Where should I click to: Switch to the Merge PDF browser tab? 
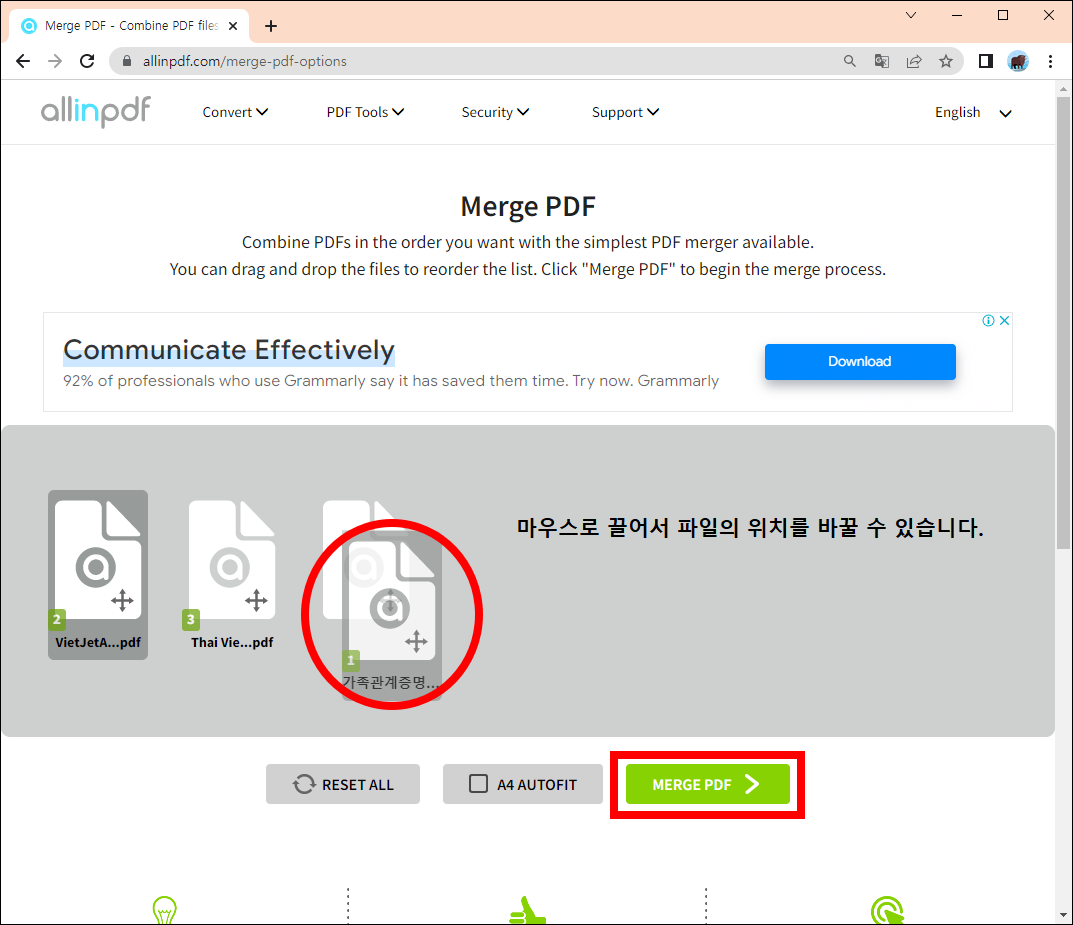point(120,25)
